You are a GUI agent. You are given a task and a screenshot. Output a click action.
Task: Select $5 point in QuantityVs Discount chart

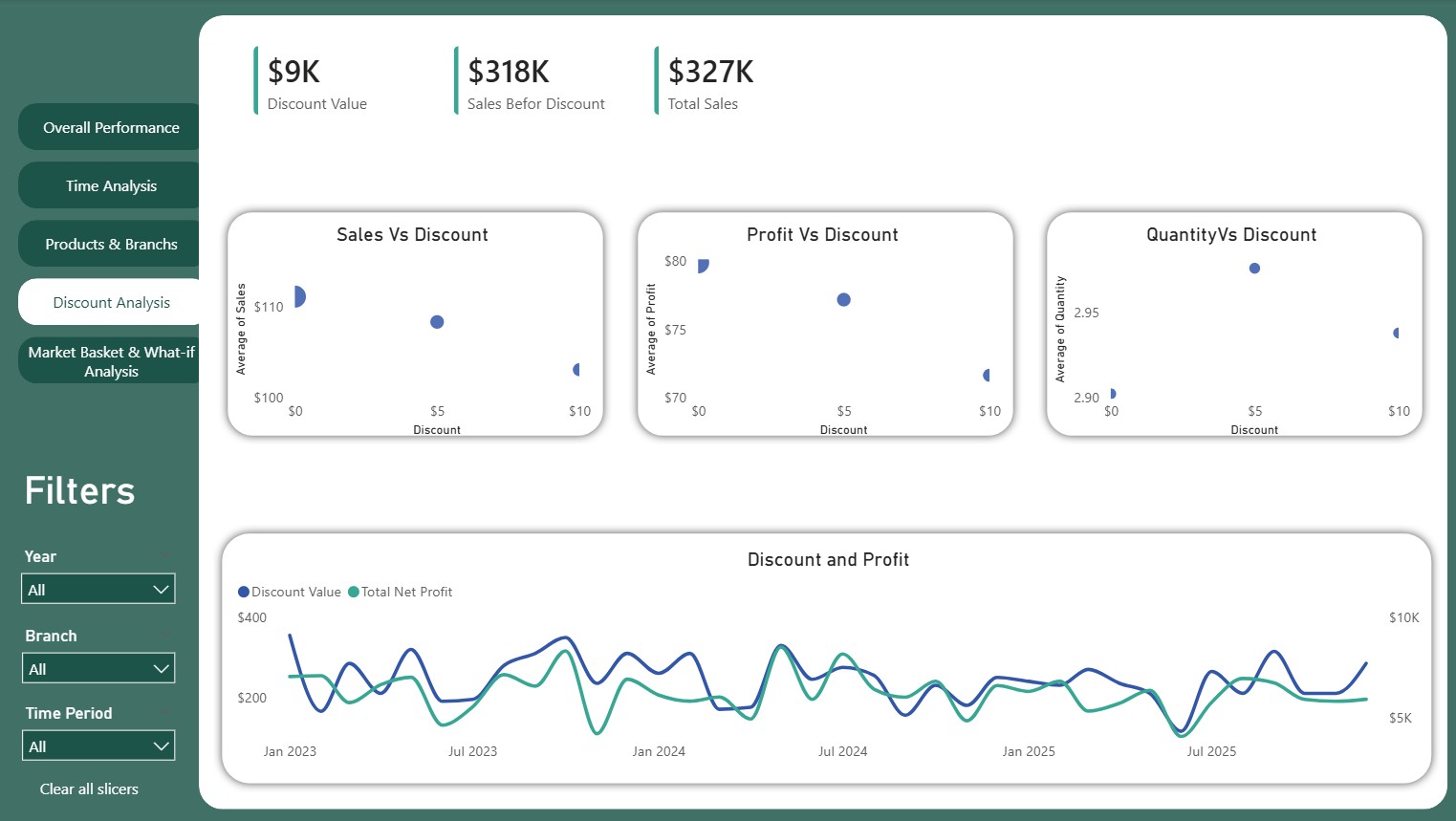pyautogui.click(x=1254, y=269)
